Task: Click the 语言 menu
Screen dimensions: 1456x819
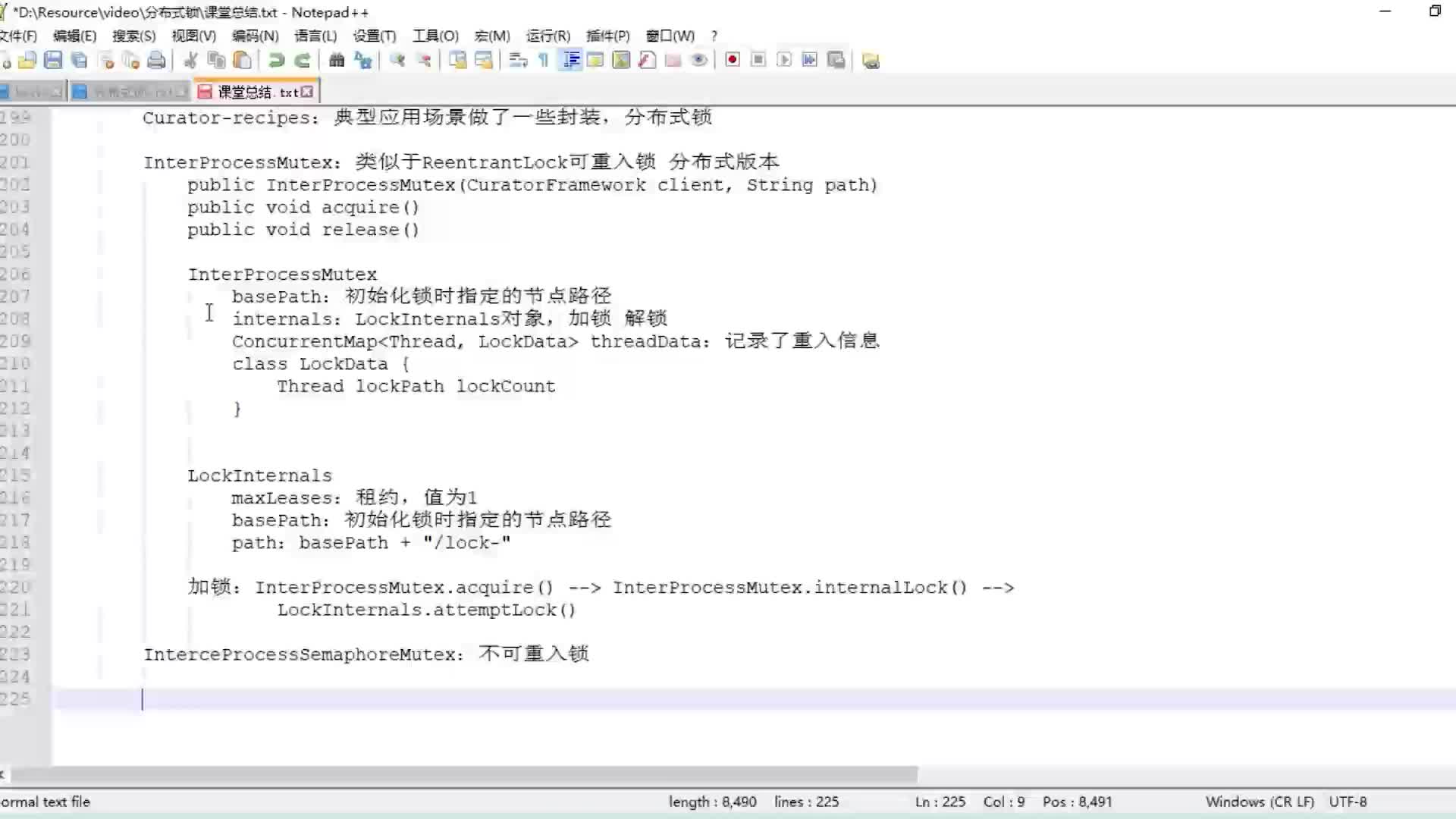Action: 314,36
